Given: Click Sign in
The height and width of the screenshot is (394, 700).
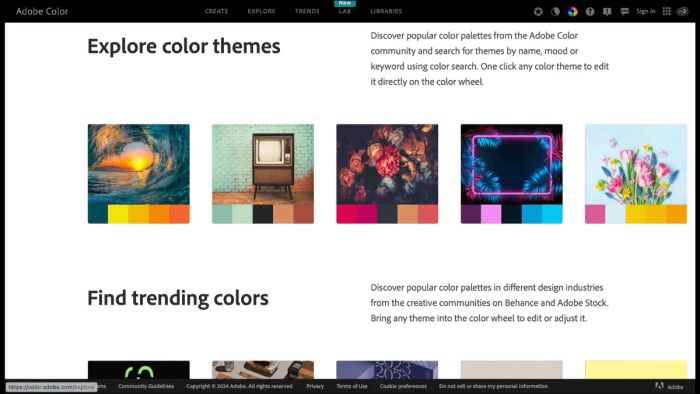Looking at the screenshot, I should click(x=646, y=11).
